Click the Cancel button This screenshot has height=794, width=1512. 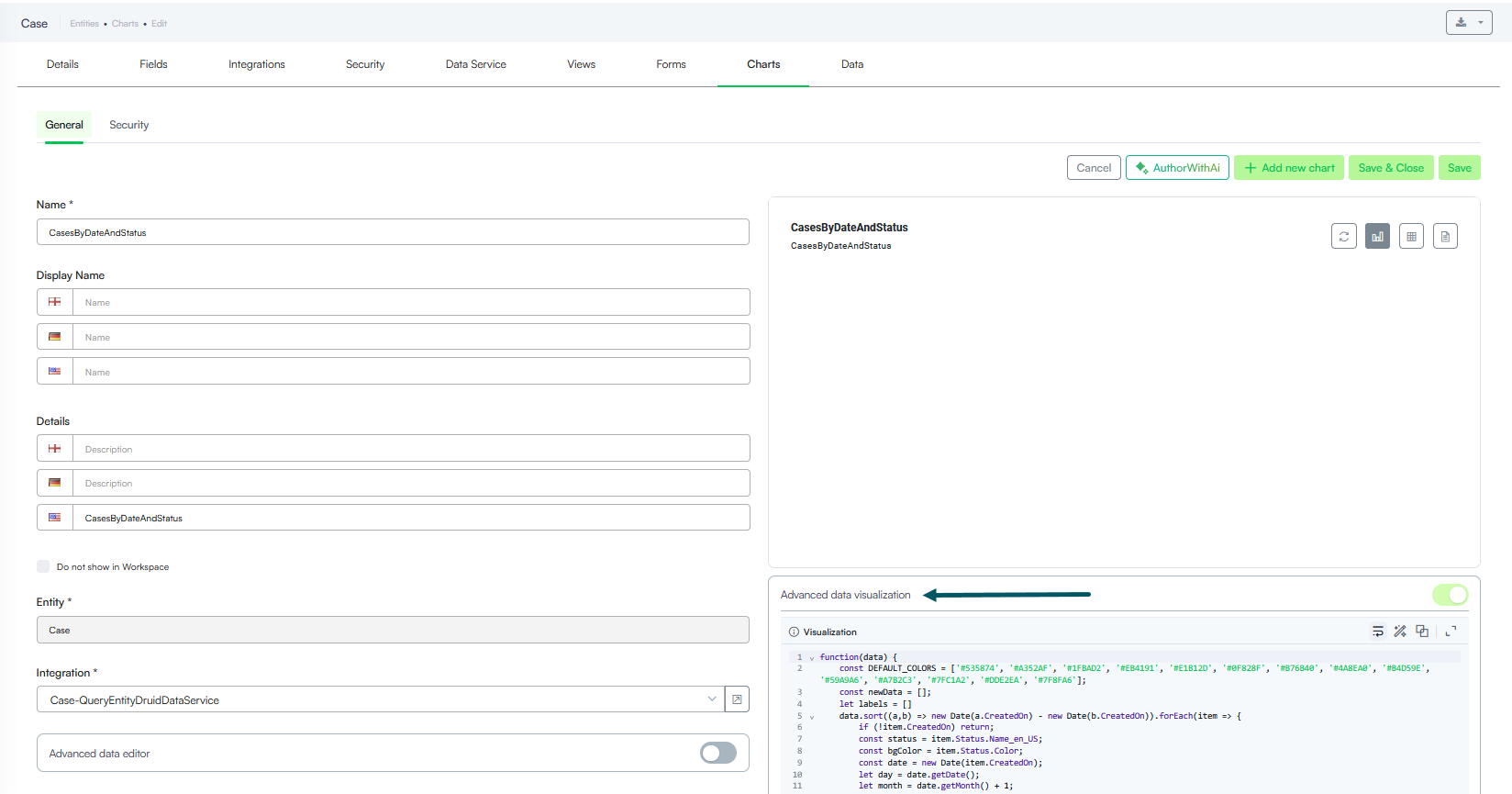coord(1094,168)
